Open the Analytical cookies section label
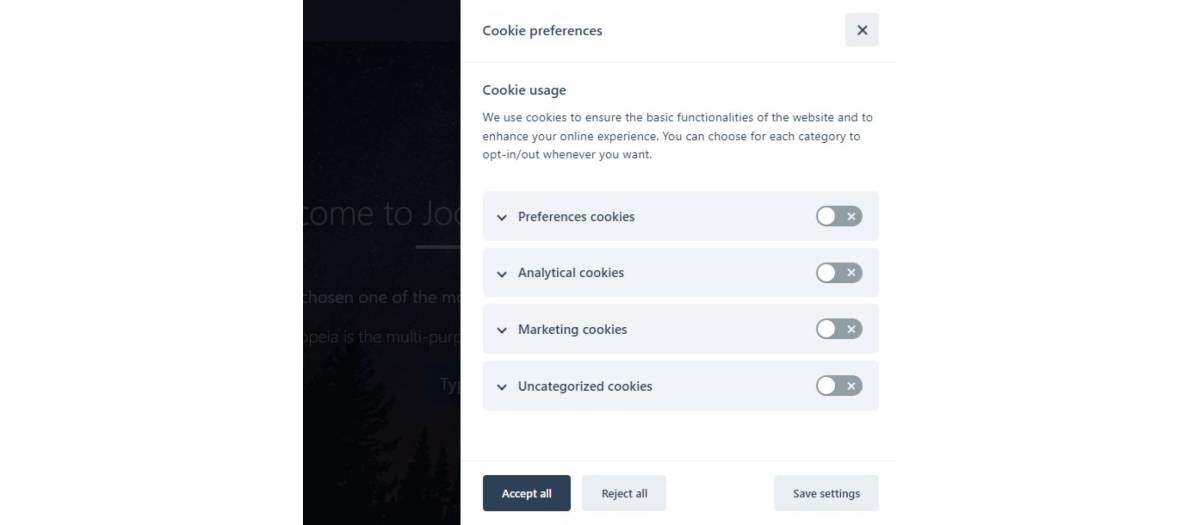Screen dimensions: 1200x525 tap(571, 273)
